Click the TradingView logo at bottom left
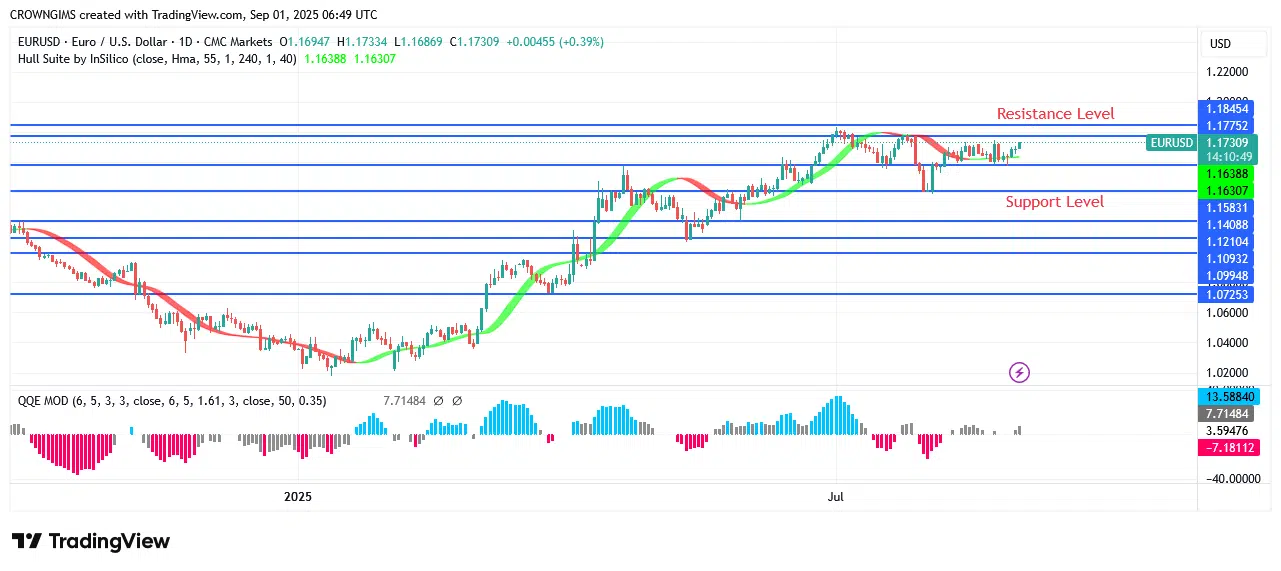Image resolution: width=1281 pixels, height=571 pixels. pos(91,541)
